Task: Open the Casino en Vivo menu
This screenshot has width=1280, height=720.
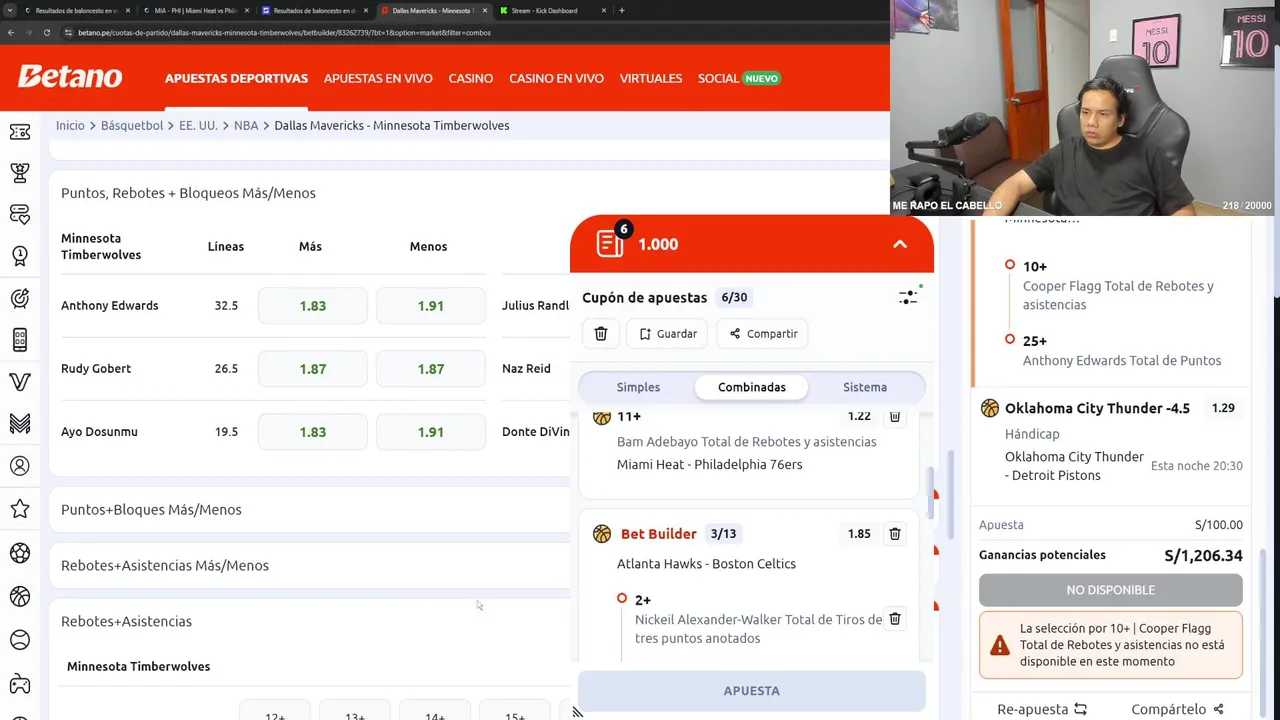Action: pos(556,78)
